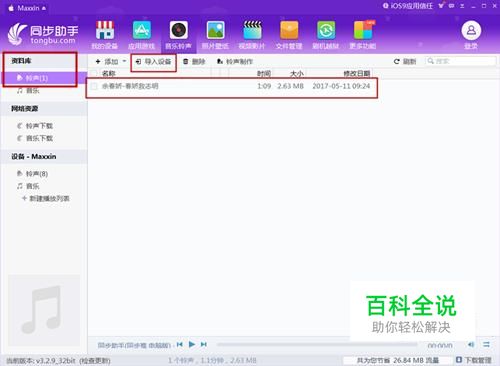Click the iOS9应用信任 link in title bar
The image size is (500, 366).
click(408, 6)
